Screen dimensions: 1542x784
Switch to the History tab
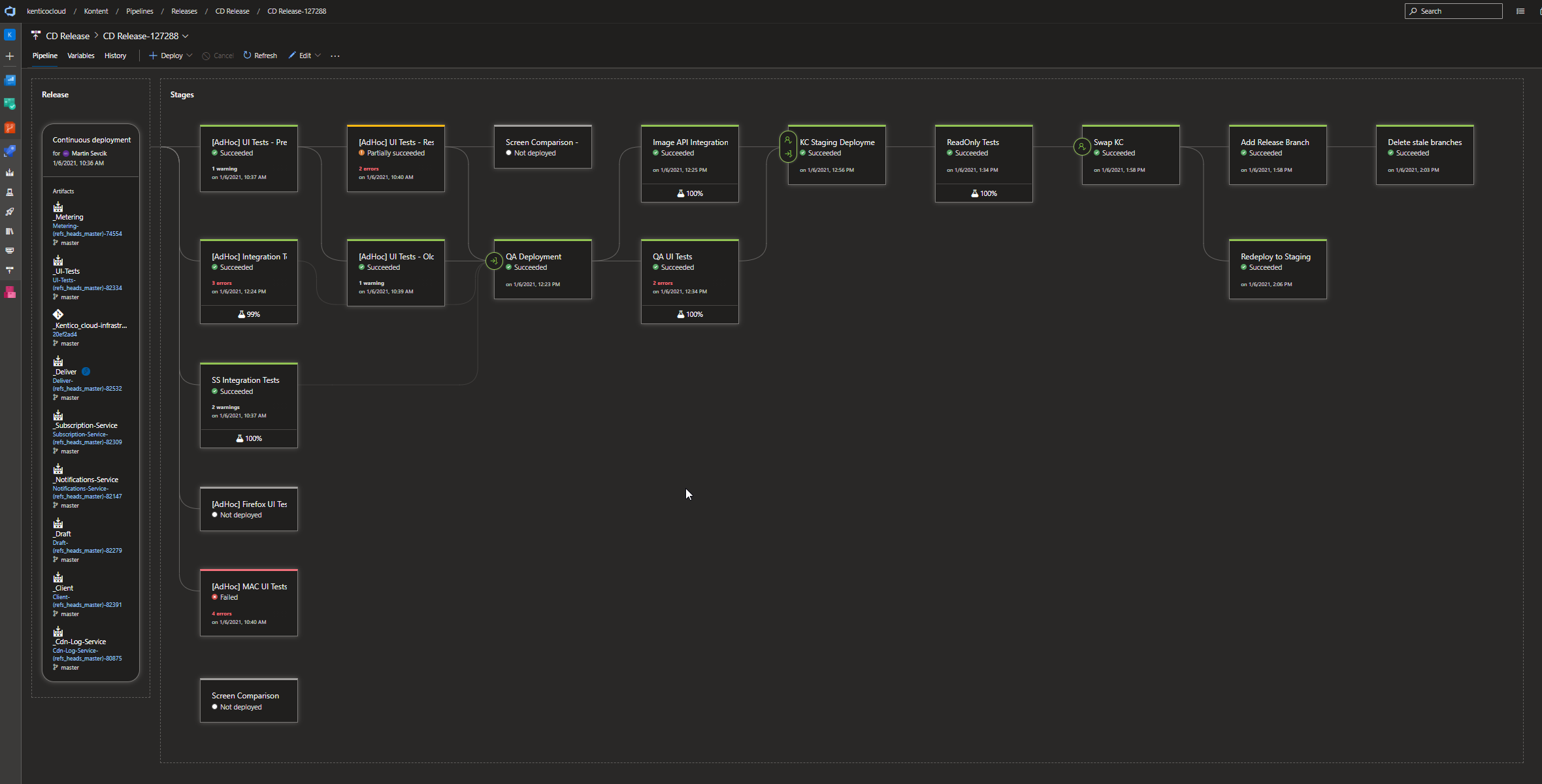coord(115,56)
